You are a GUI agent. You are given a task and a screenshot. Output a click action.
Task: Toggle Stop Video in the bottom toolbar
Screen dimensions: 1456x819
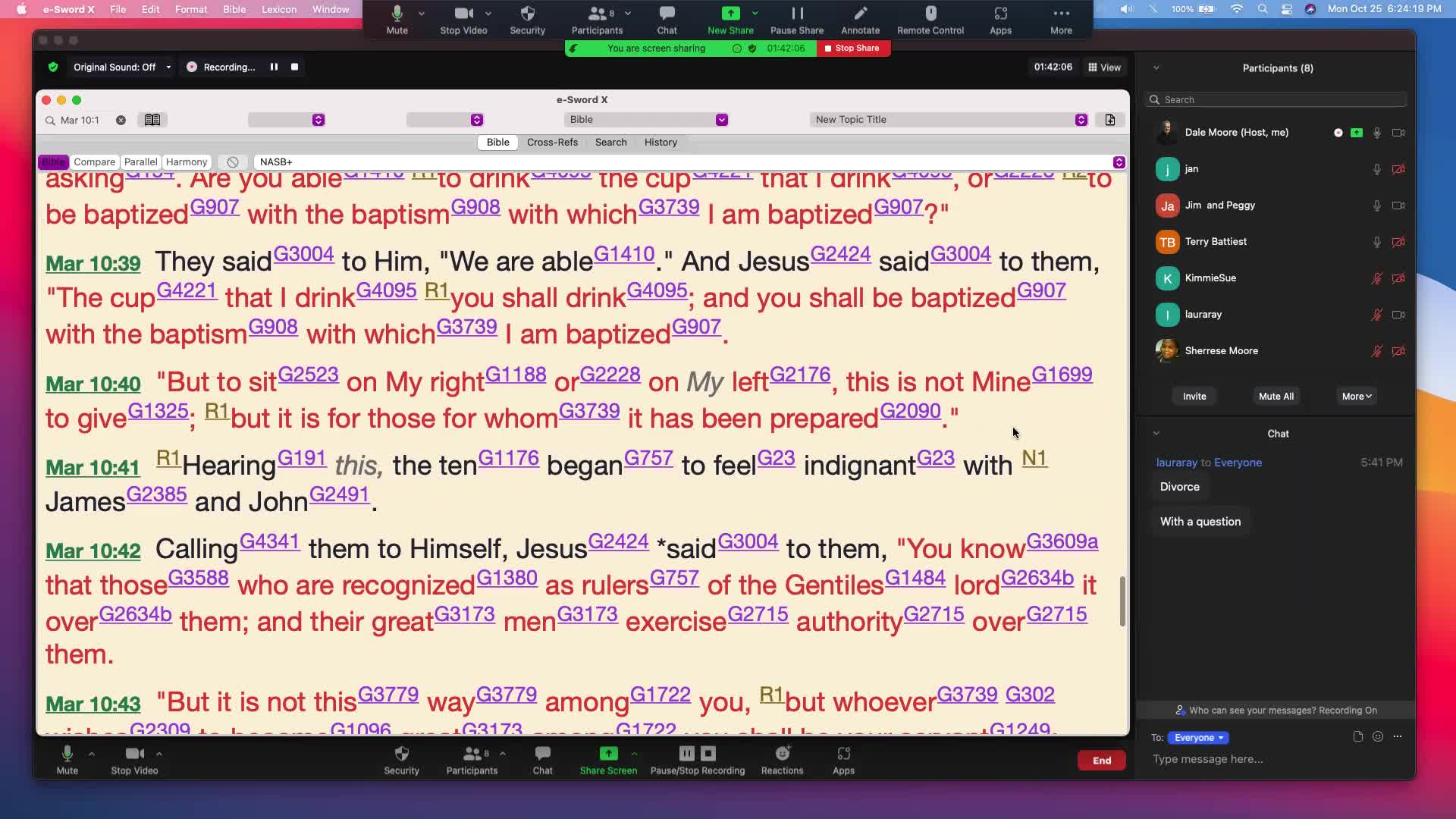tap(134, 759)
